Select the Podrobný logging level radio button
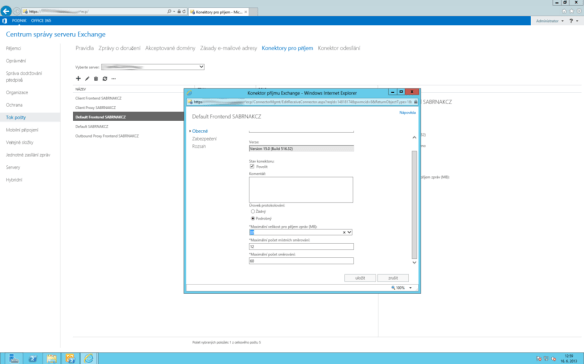The width and height of the screenshot is (584, 364). tap(253, 218)
